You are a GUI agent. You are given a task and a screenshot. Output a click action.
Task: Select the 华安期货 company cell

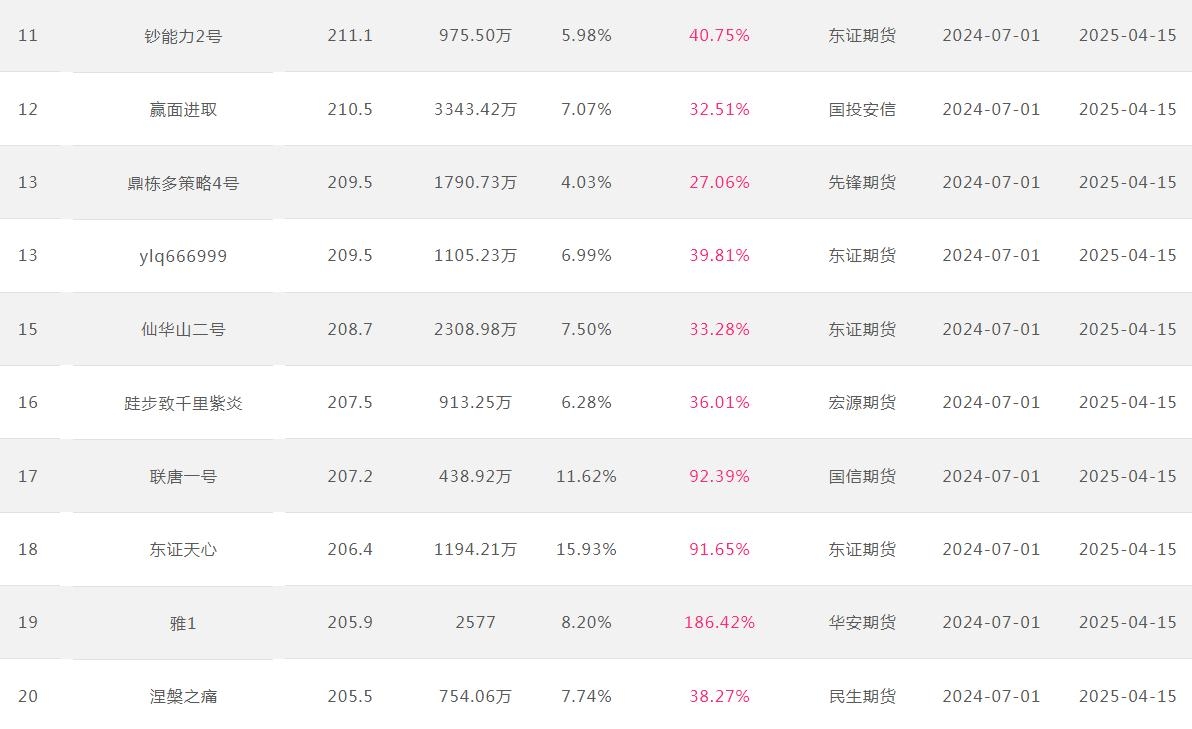coord(862,623)
